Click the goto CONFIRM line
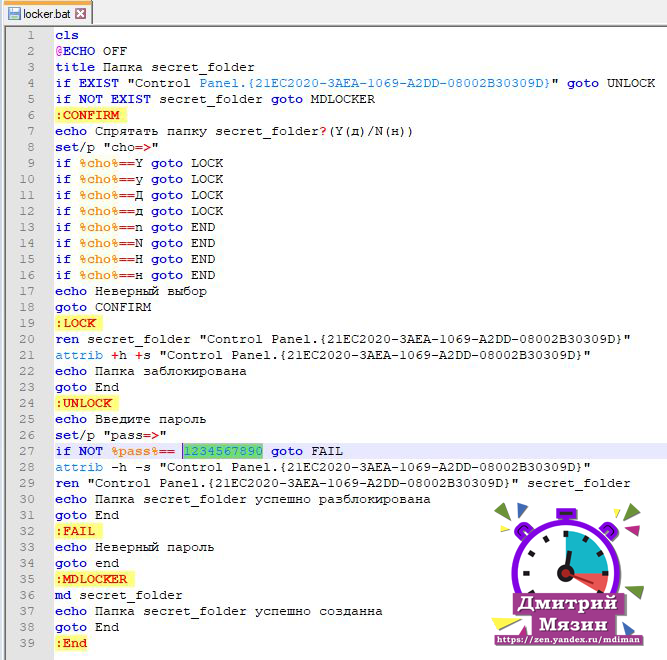 [x=103, y=307]
